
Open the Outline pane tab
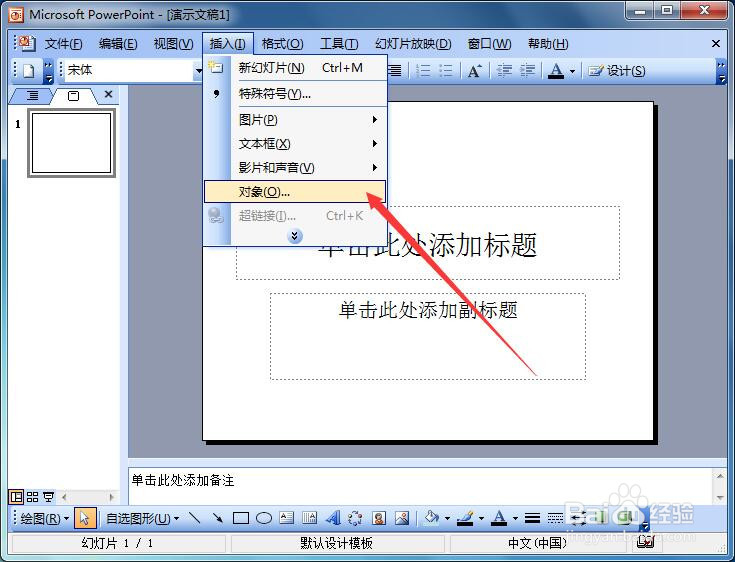(32, 96)
